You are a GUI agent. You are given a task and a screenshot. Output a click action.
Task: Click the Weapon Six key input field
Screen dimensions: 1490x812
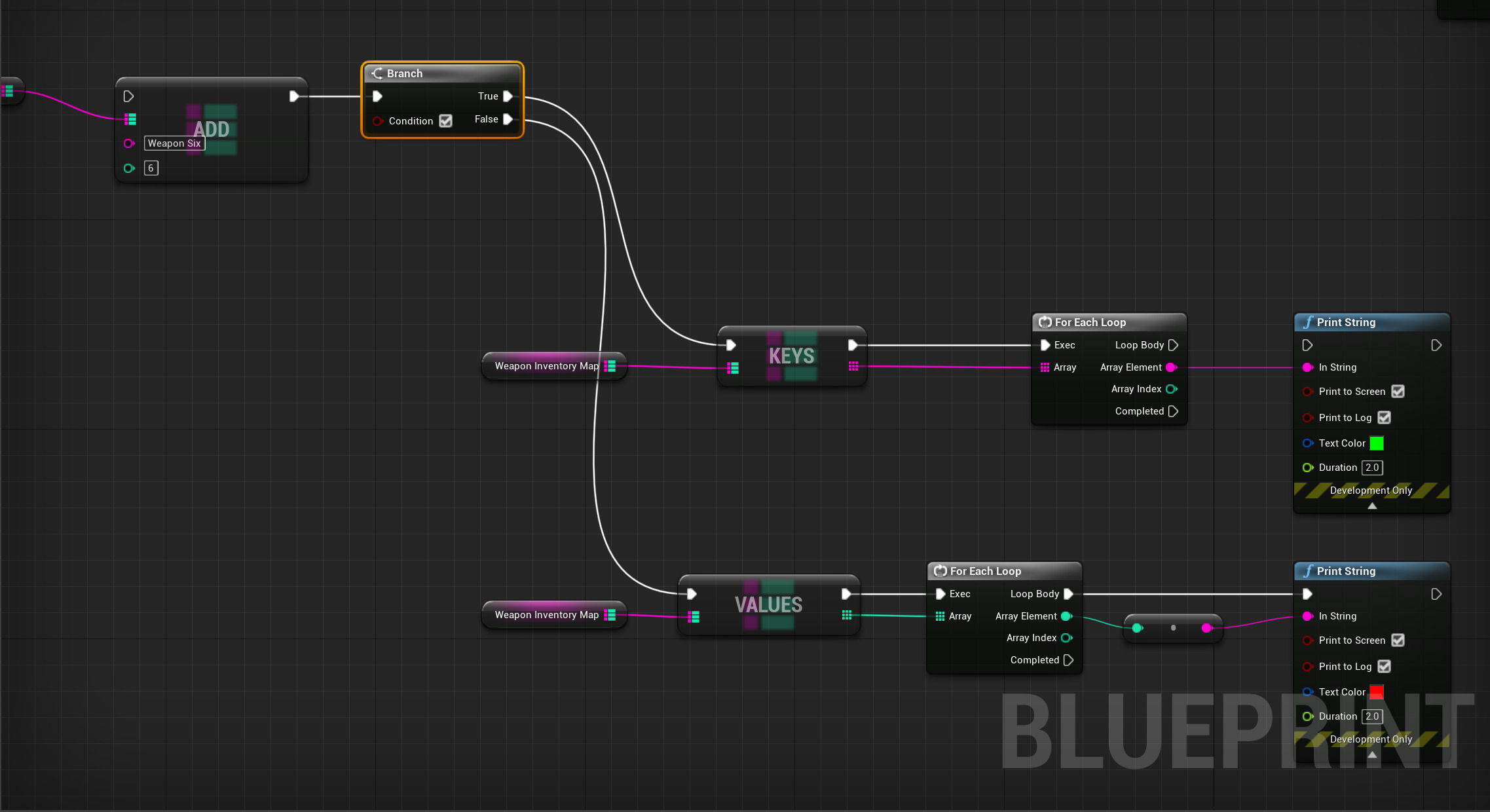point(174,143)
